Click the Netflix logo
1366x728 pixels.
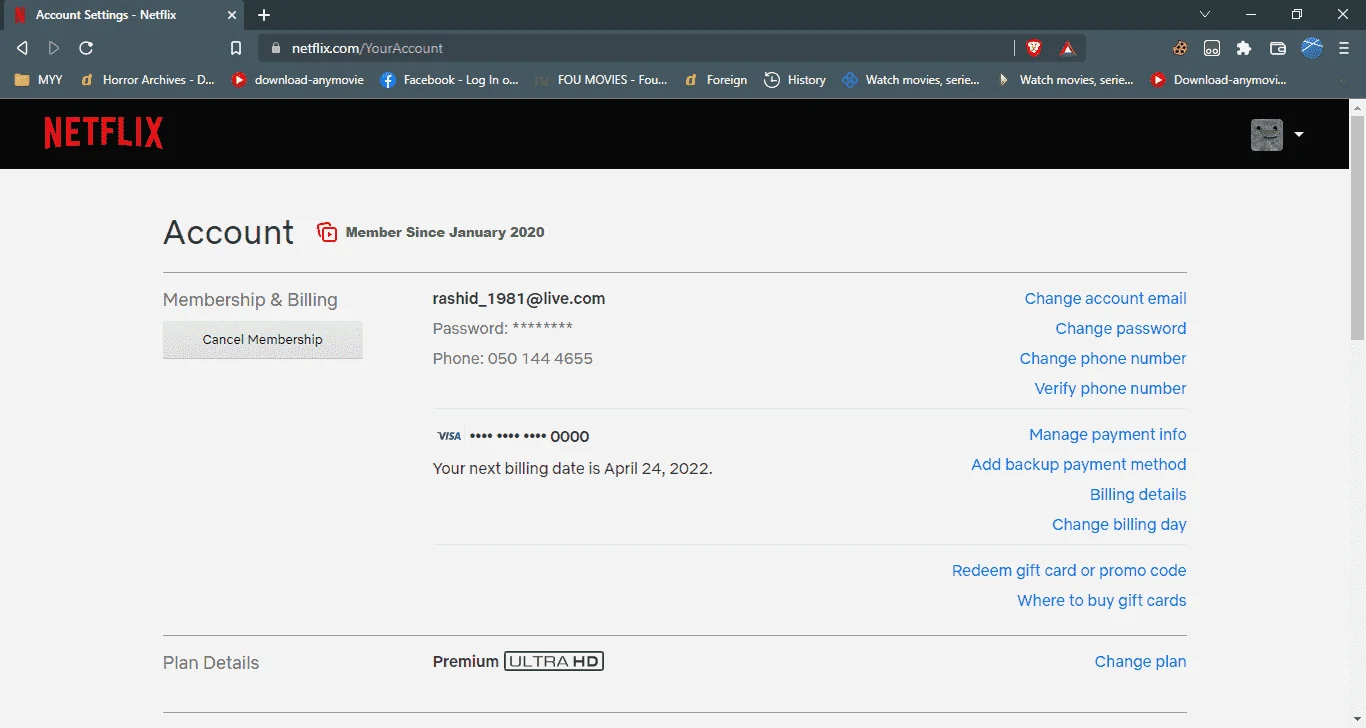coord(104,133)
